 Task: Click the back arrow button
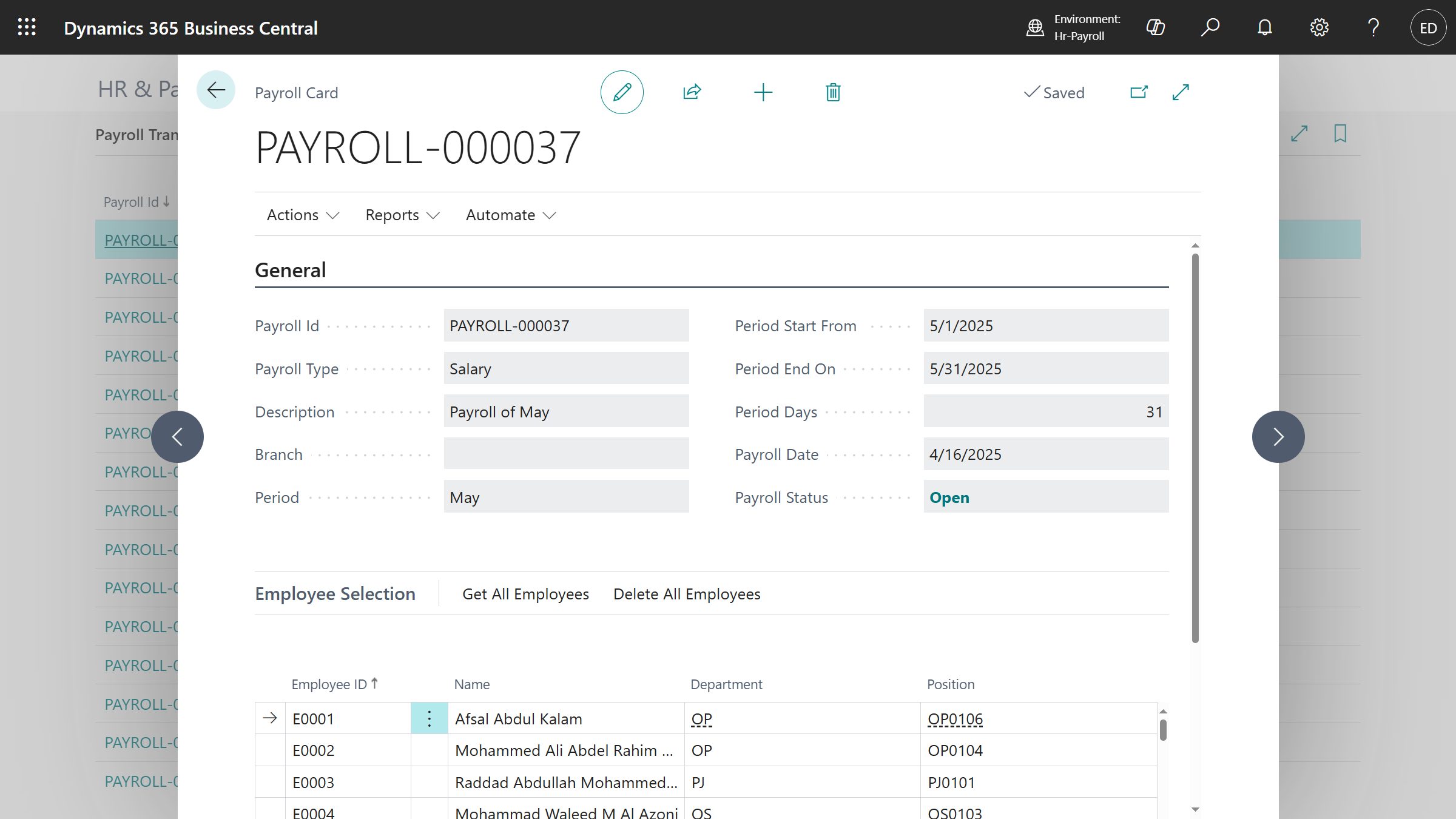click(215, 90)
